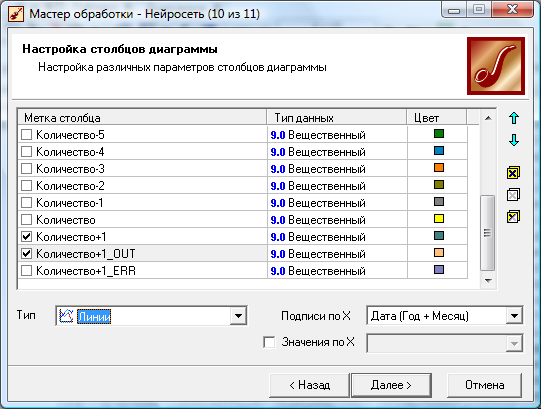Toggle the Значения по X checkbox
The image size is (541, 409).
point(269,342)
